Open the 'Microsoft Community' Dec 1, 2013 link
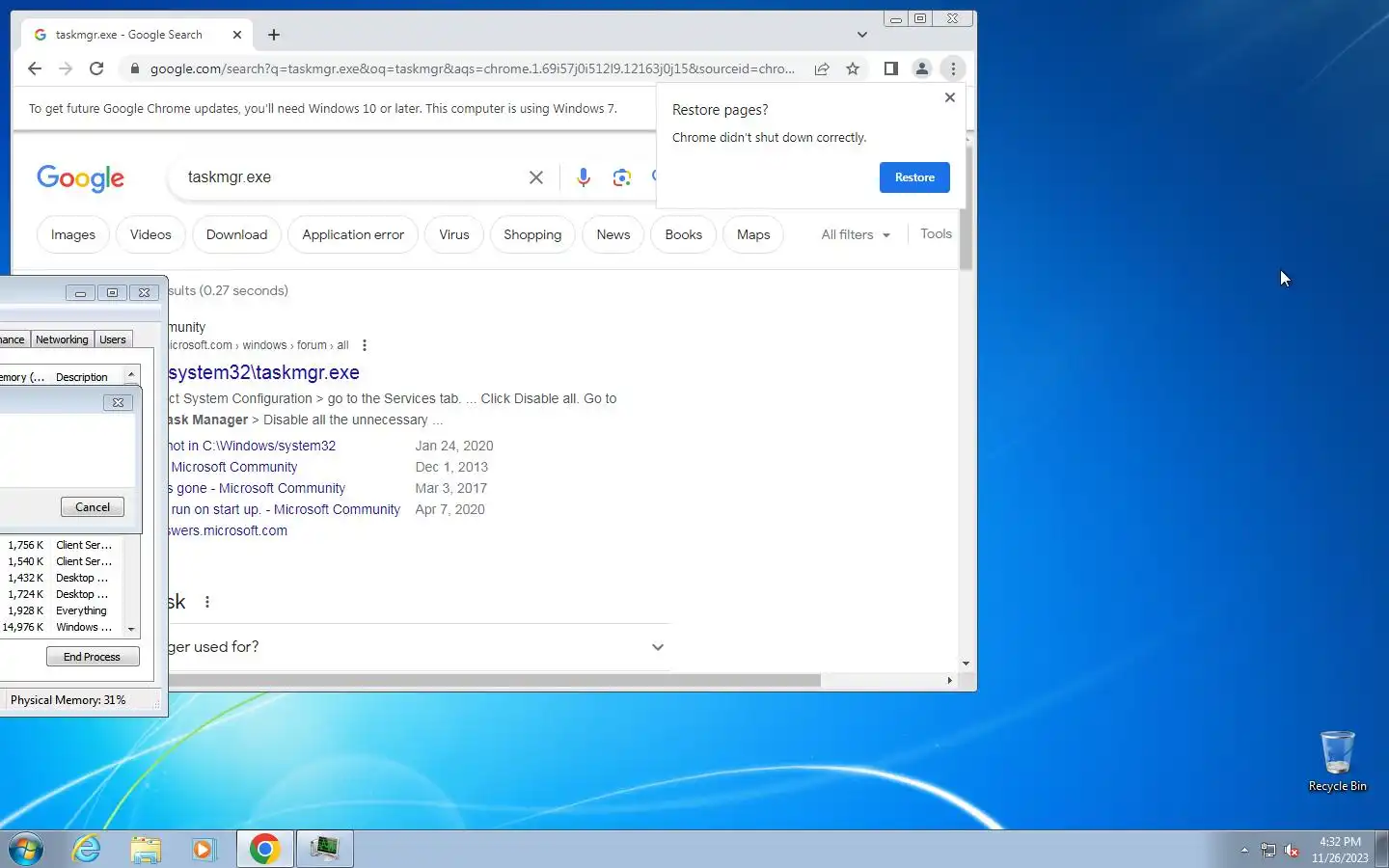Screen dimensions: 1389x868 (x=233, y=467)
